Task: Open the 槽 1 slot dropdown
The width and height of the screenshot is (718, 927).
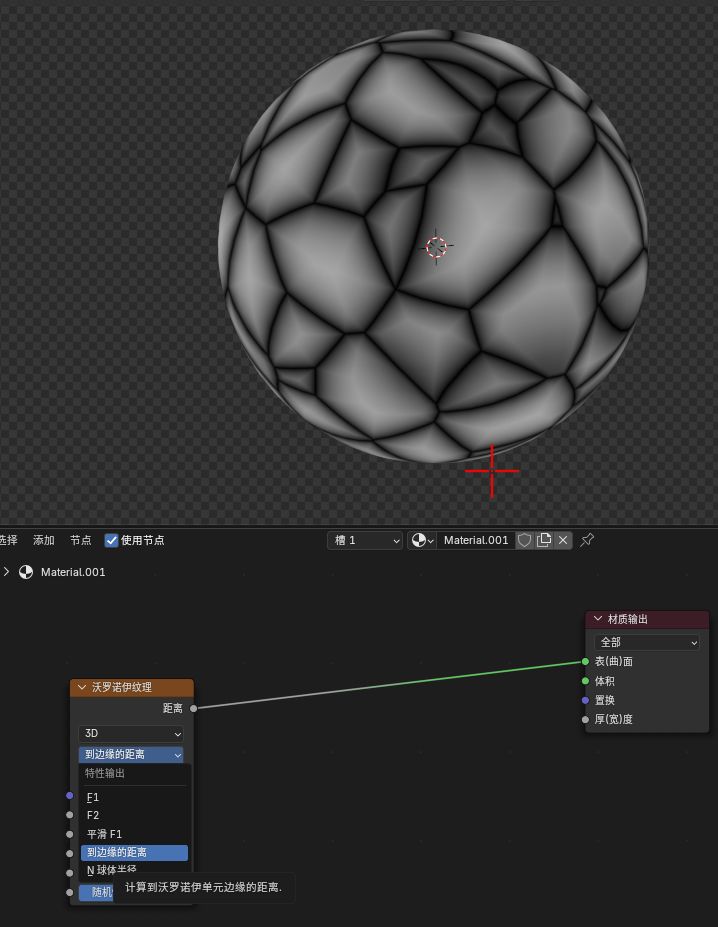Action: click(365, 540)
